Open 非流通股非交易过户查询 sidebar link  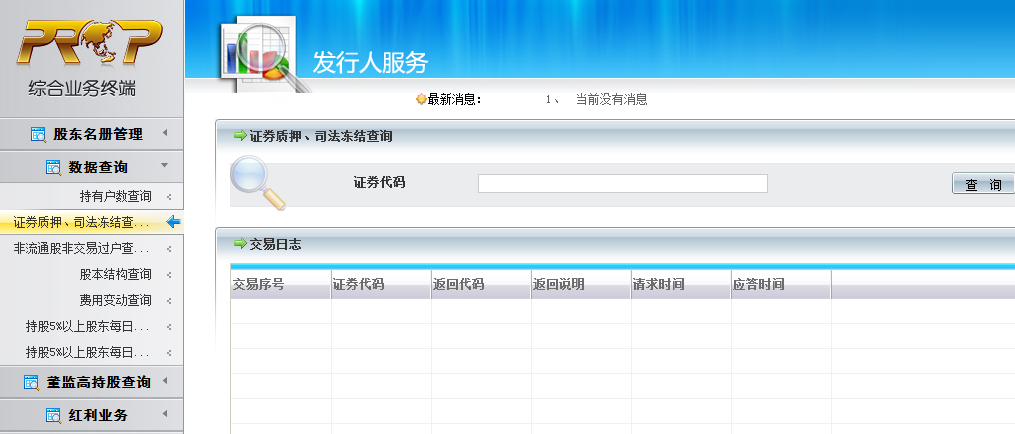click(x=82, y=248)
